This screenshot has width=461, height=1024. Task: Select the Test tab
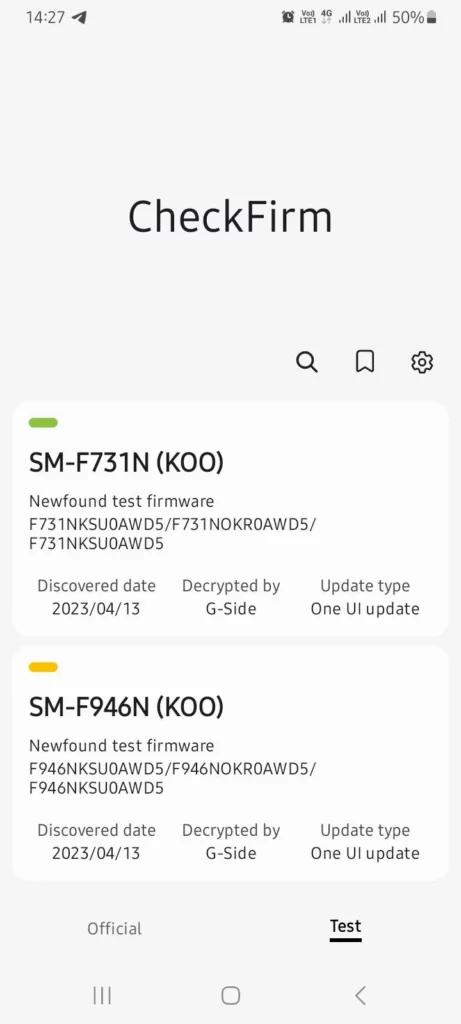(x=345, y=926)
